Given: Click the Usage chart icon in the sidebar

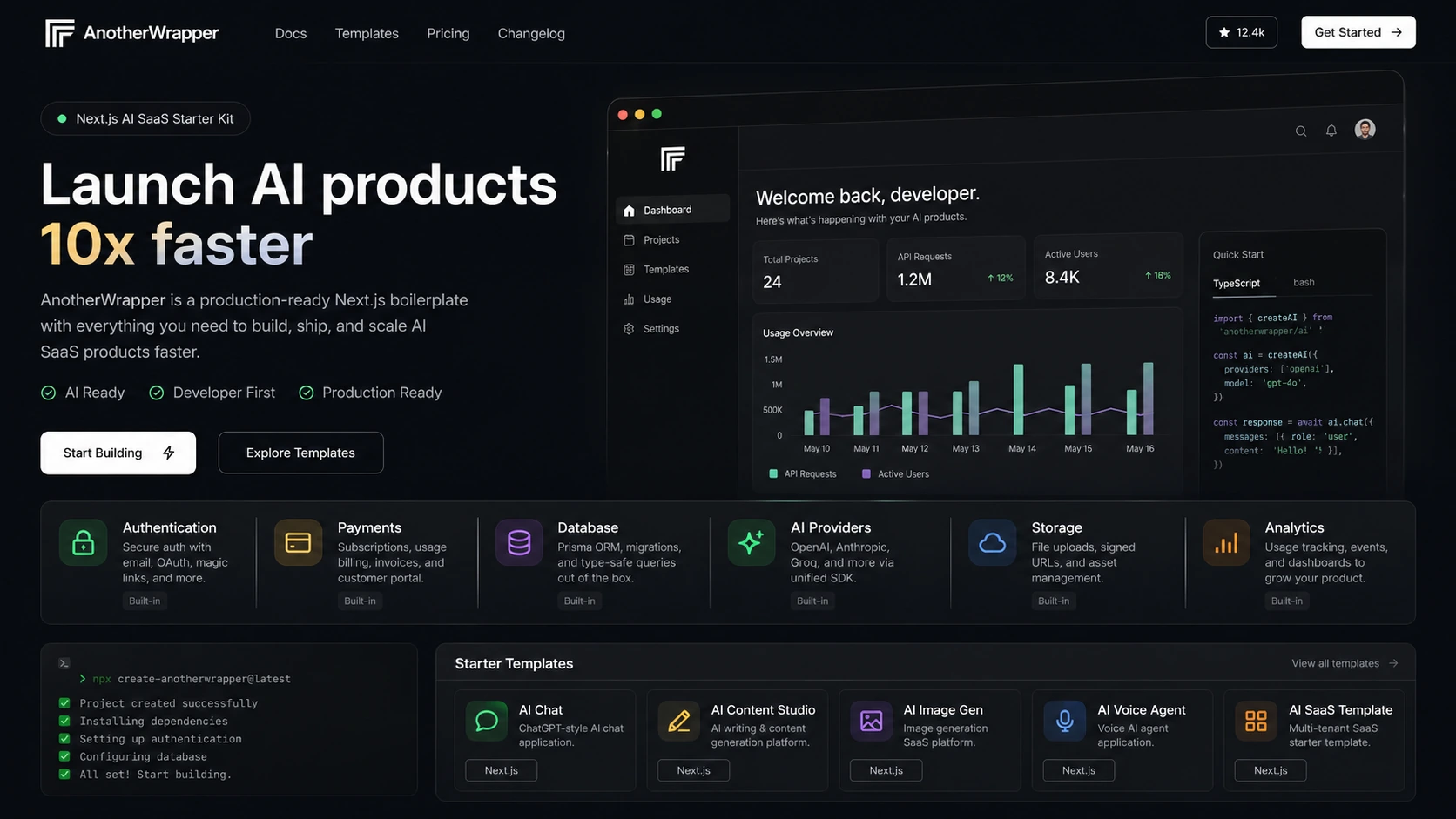Looking at the screenshot, I should click(x=629, y=299).
